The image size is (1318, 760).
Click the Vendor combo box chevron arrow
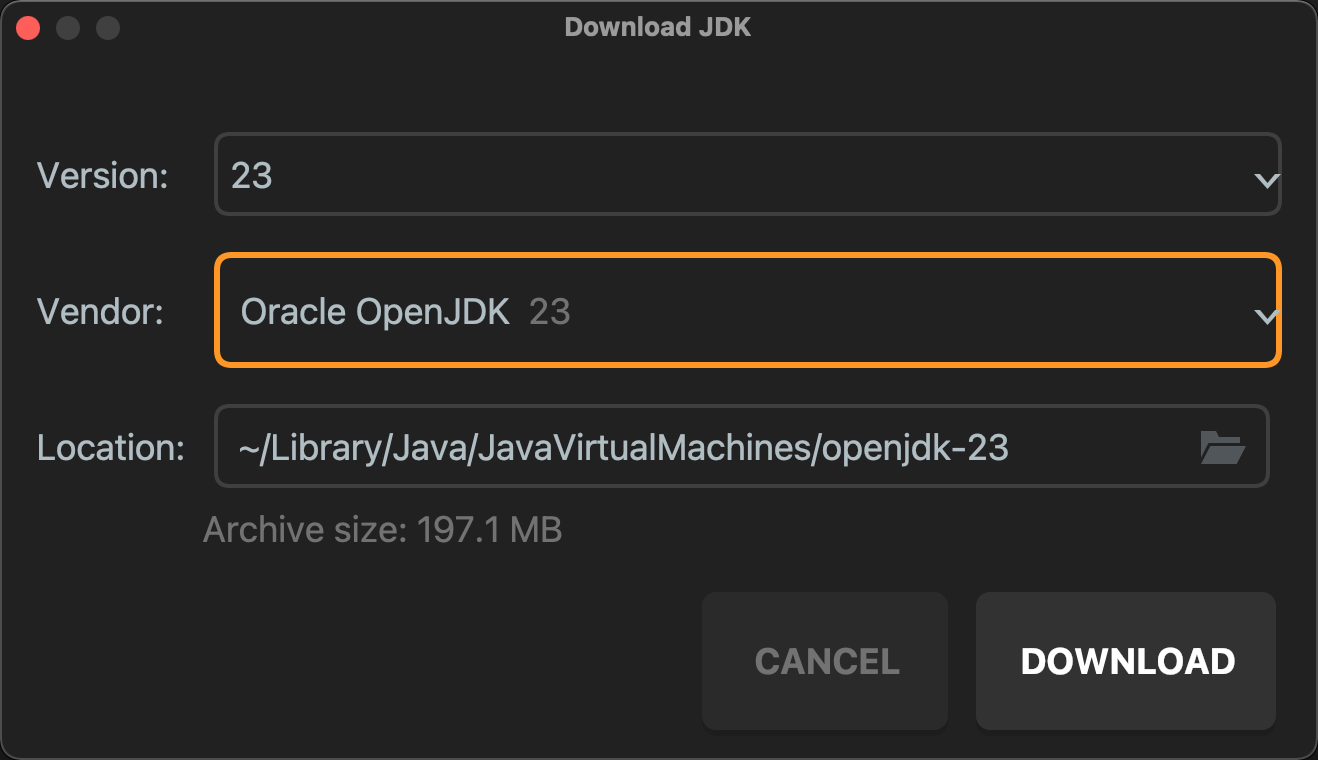1266,316
